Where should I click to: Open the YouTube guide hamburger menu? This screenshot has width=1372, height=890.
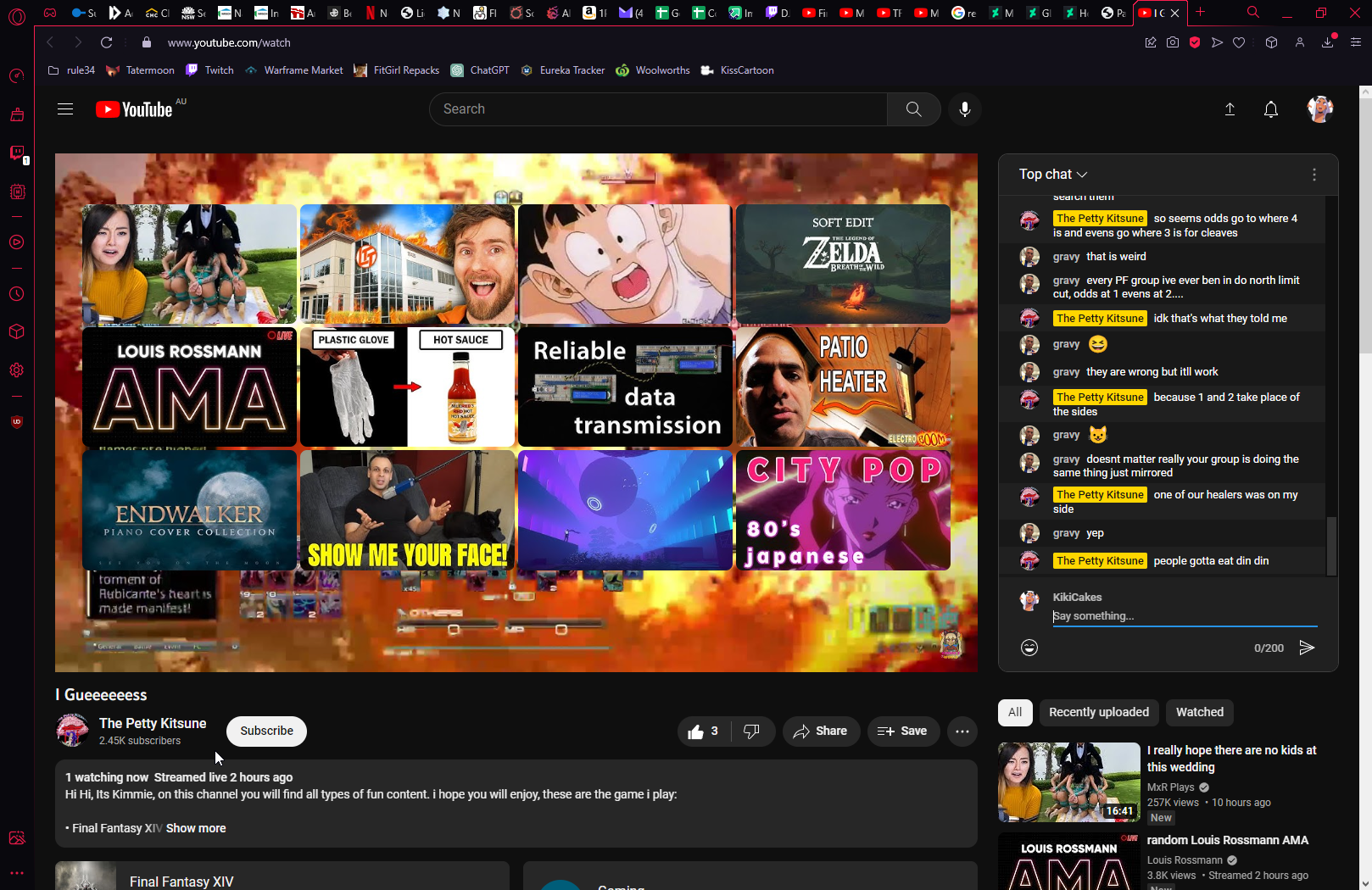65,109
